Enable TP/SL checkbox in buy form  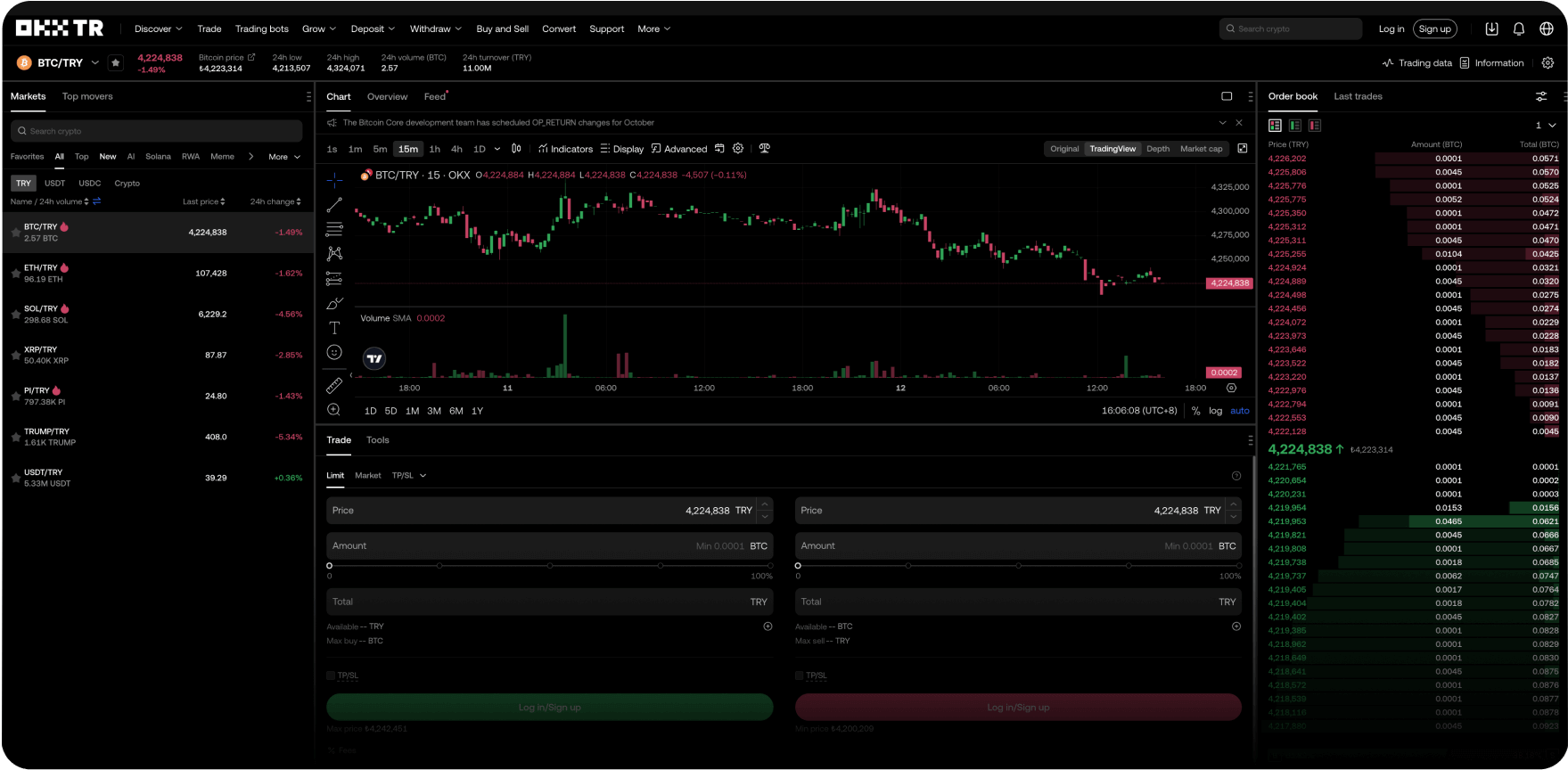tap(331, 676)
